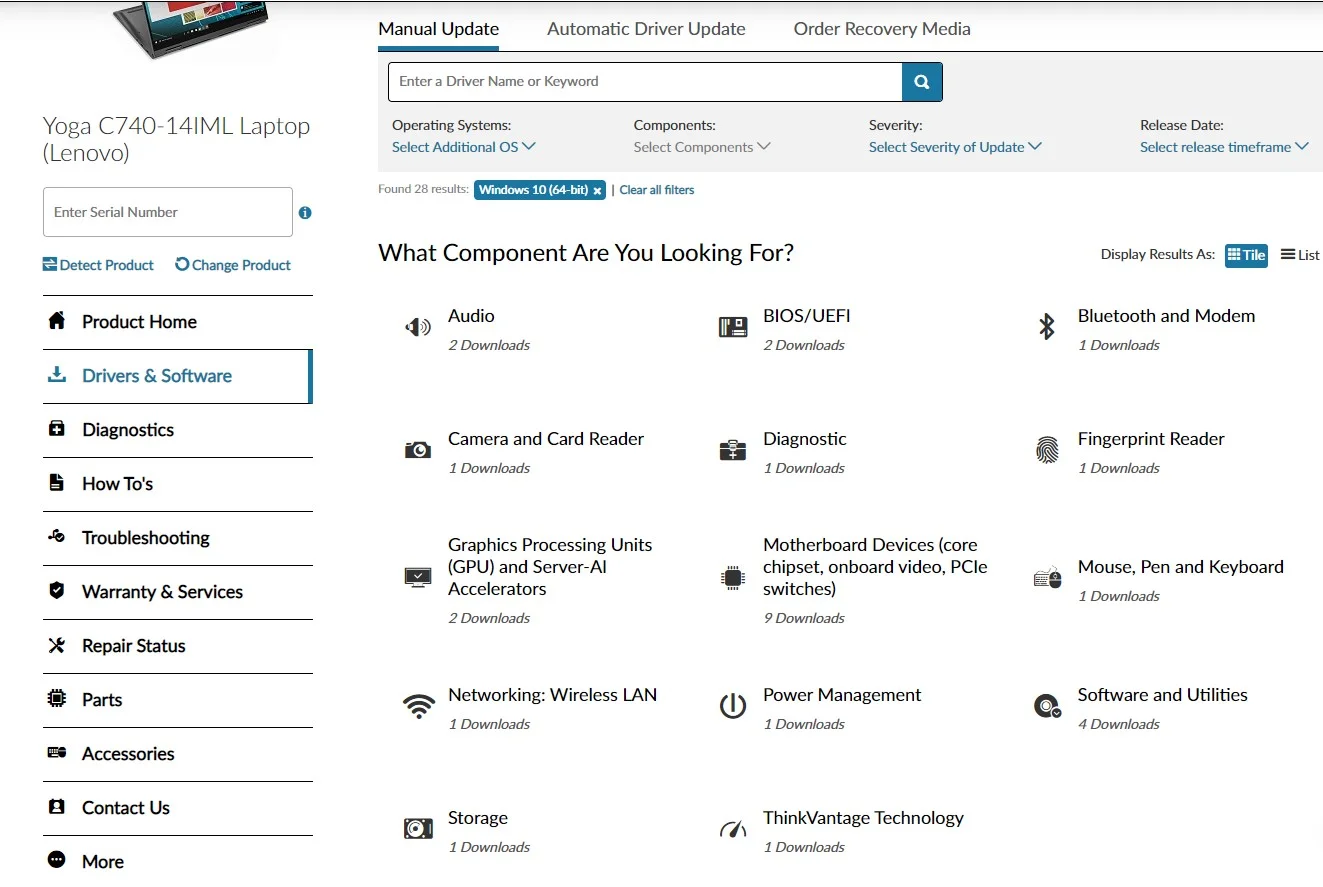Open Warranty & Services page

tap(178, 592)
